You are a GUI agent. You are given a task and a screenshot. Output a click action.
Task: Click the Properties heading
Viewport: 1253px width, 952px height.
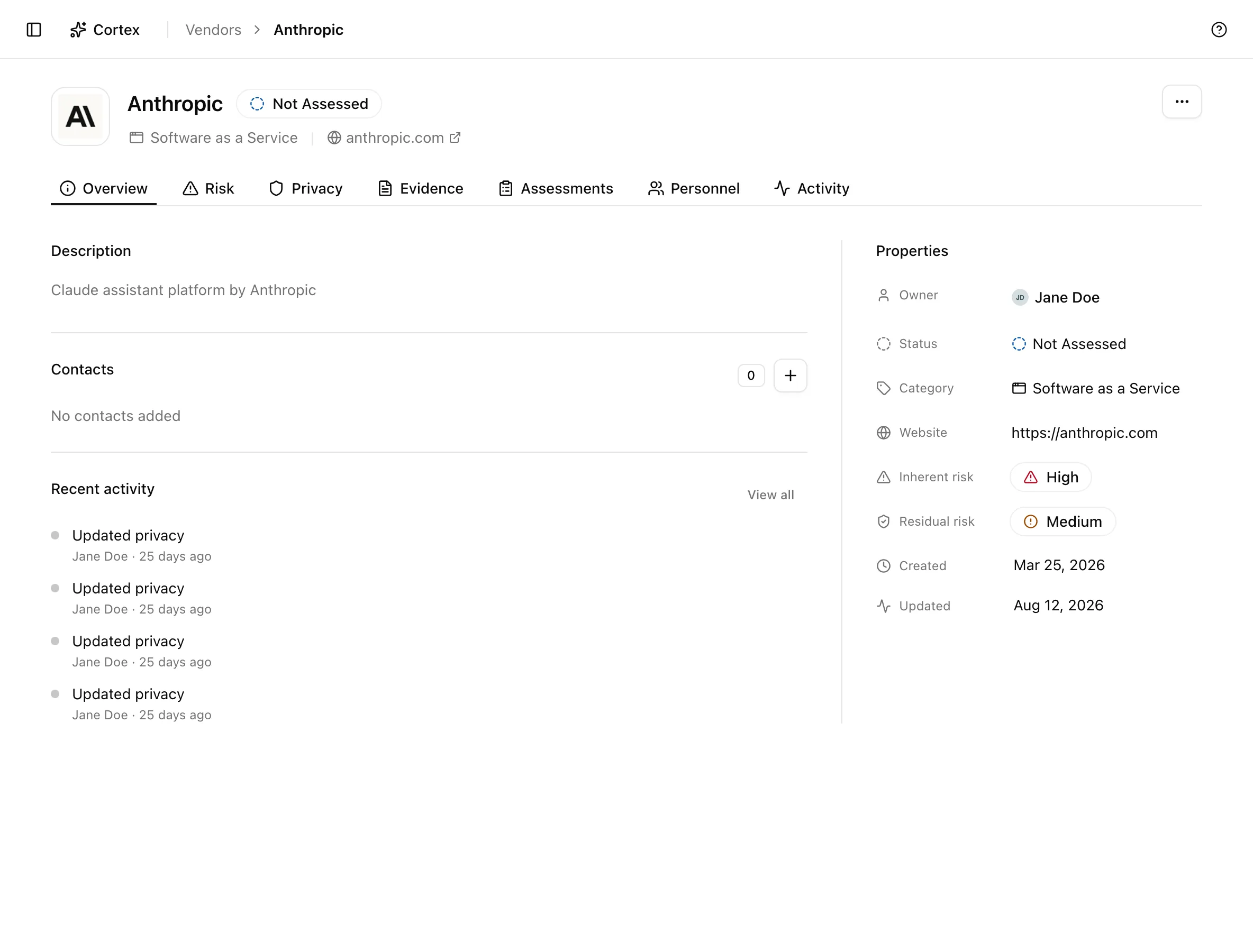click(x=912, y=251)
